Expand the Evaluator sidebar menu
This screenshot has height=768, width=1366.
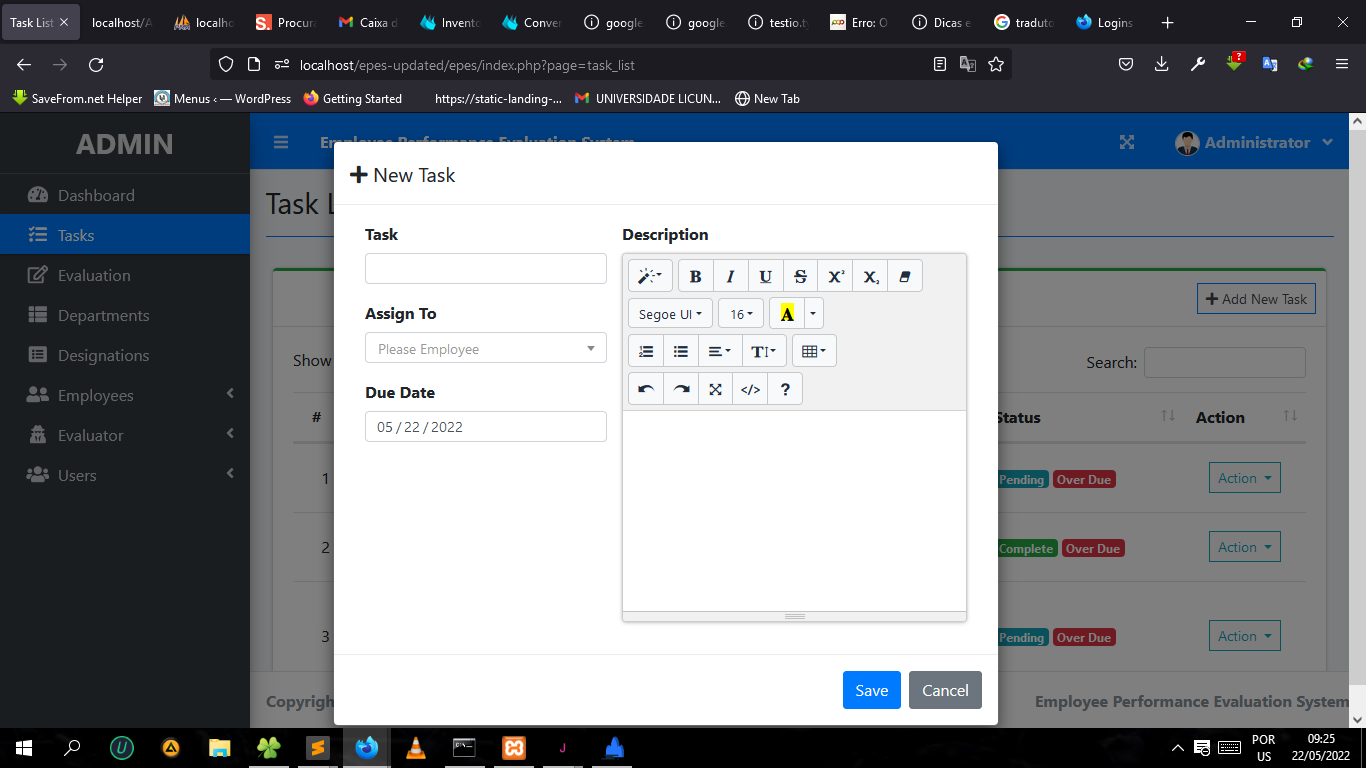[x=125, y=435]
